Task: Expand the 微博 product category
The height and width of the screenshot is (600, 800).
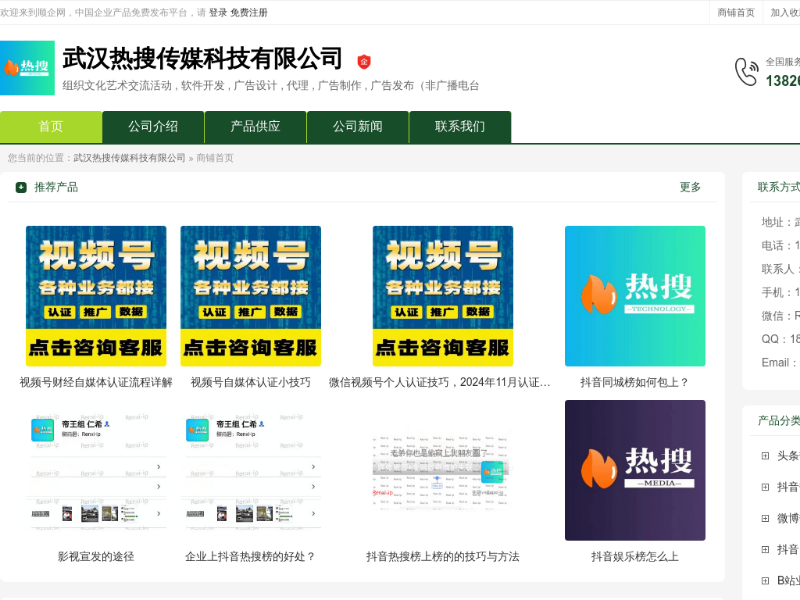Action: point(765,518)
